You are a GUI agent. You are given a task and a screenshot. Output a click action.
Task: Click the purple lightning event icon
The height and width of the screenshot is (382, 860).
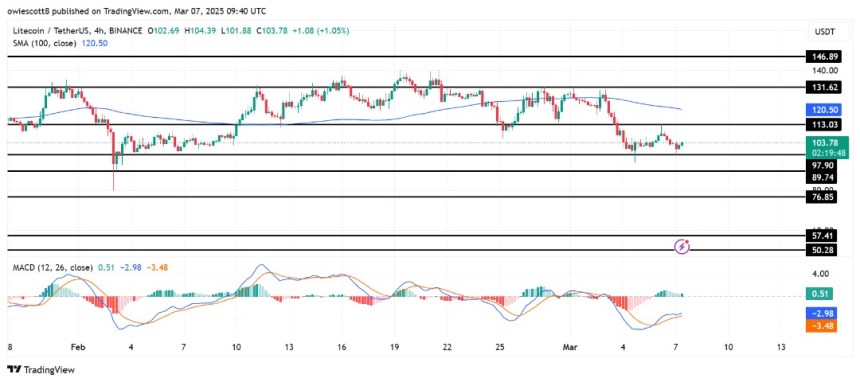tap(681, 247)
